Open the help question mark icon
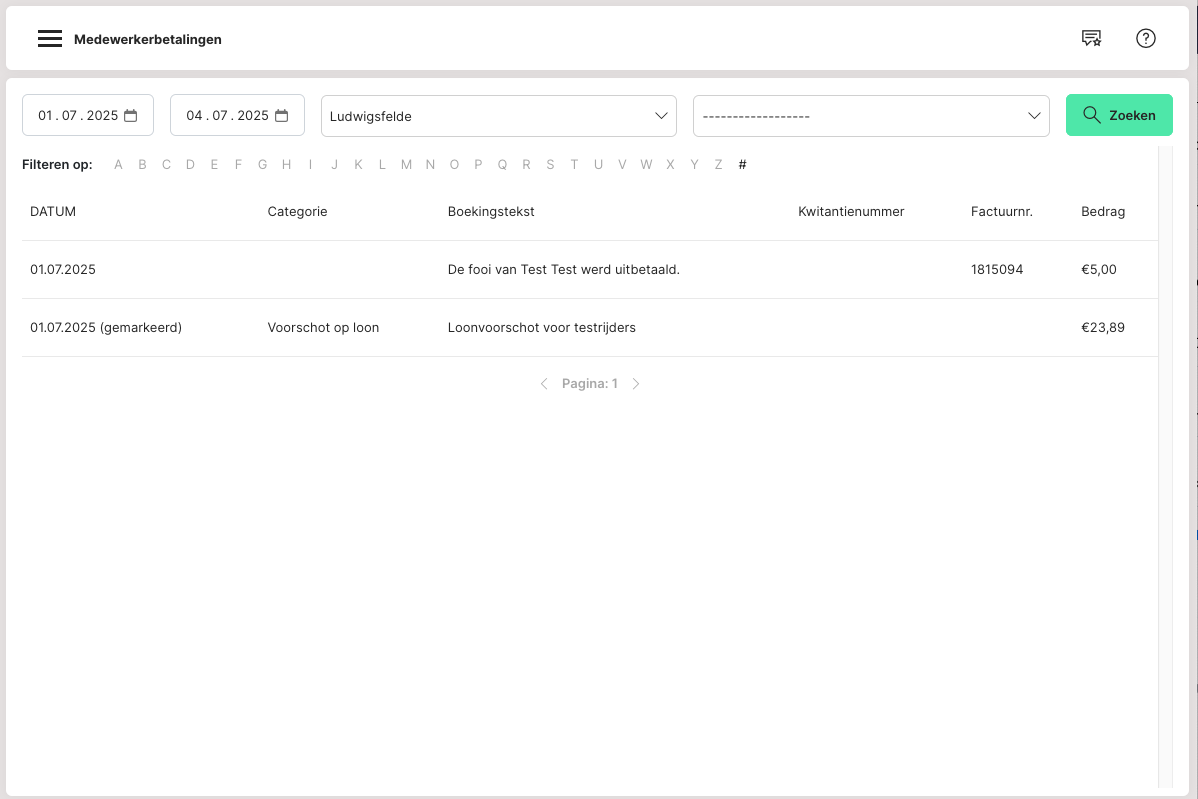Screen dimensions: 1198x799 (1145, 38)
